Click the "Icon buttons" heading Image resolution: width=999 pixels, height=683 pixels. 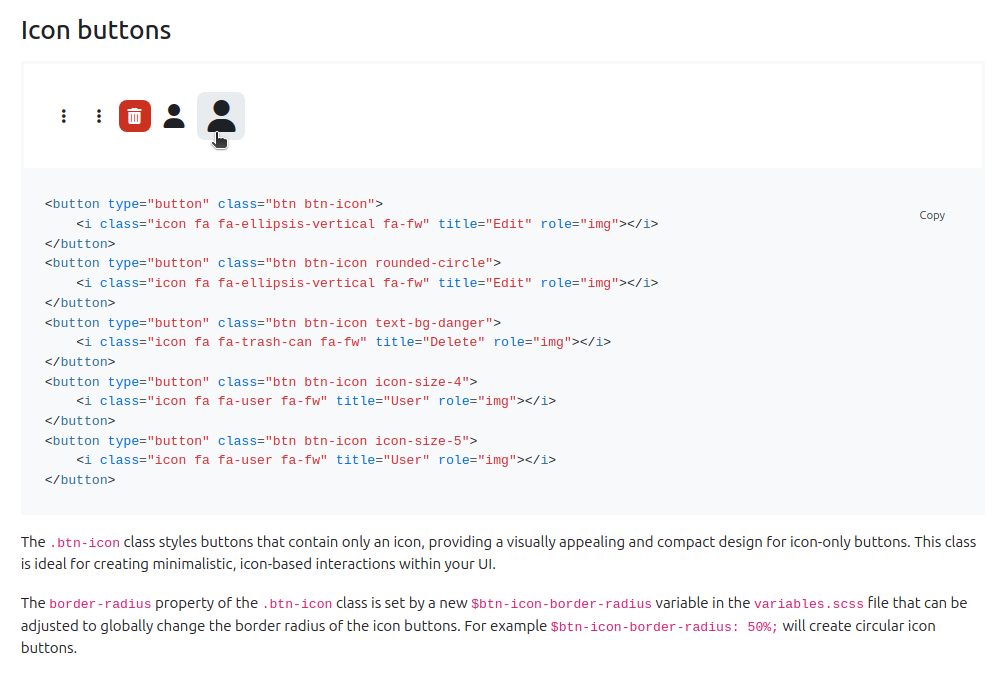[x=96, y=30]
